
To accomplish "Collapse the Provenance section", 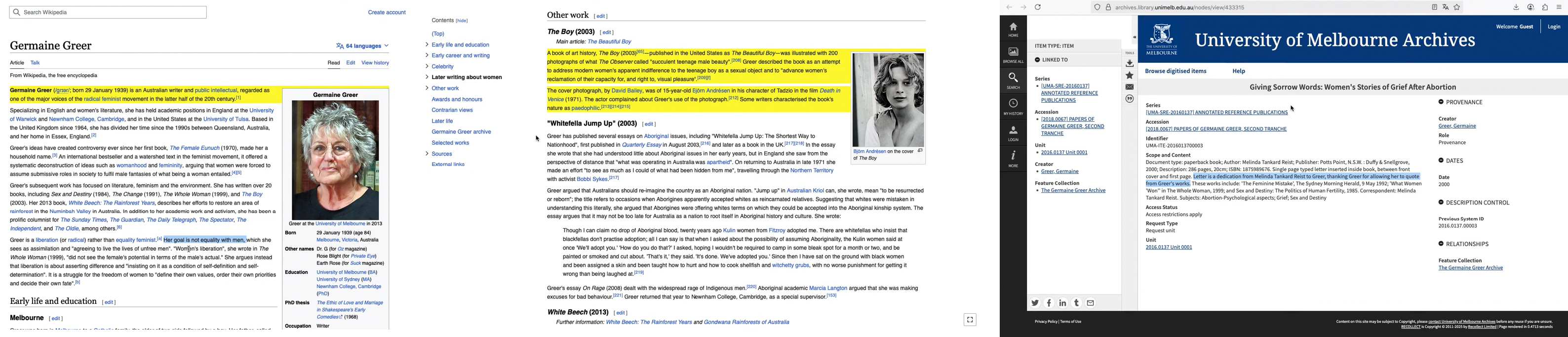I will tap(1442, 102).
